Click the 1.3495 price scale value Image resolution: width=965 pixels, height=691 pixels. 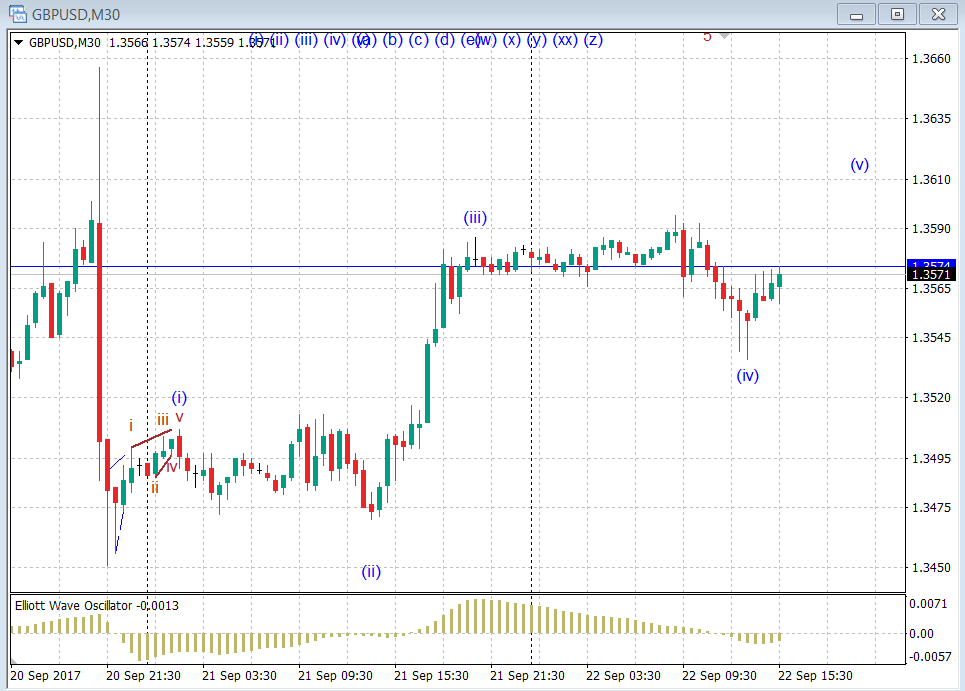click(931, 459)
